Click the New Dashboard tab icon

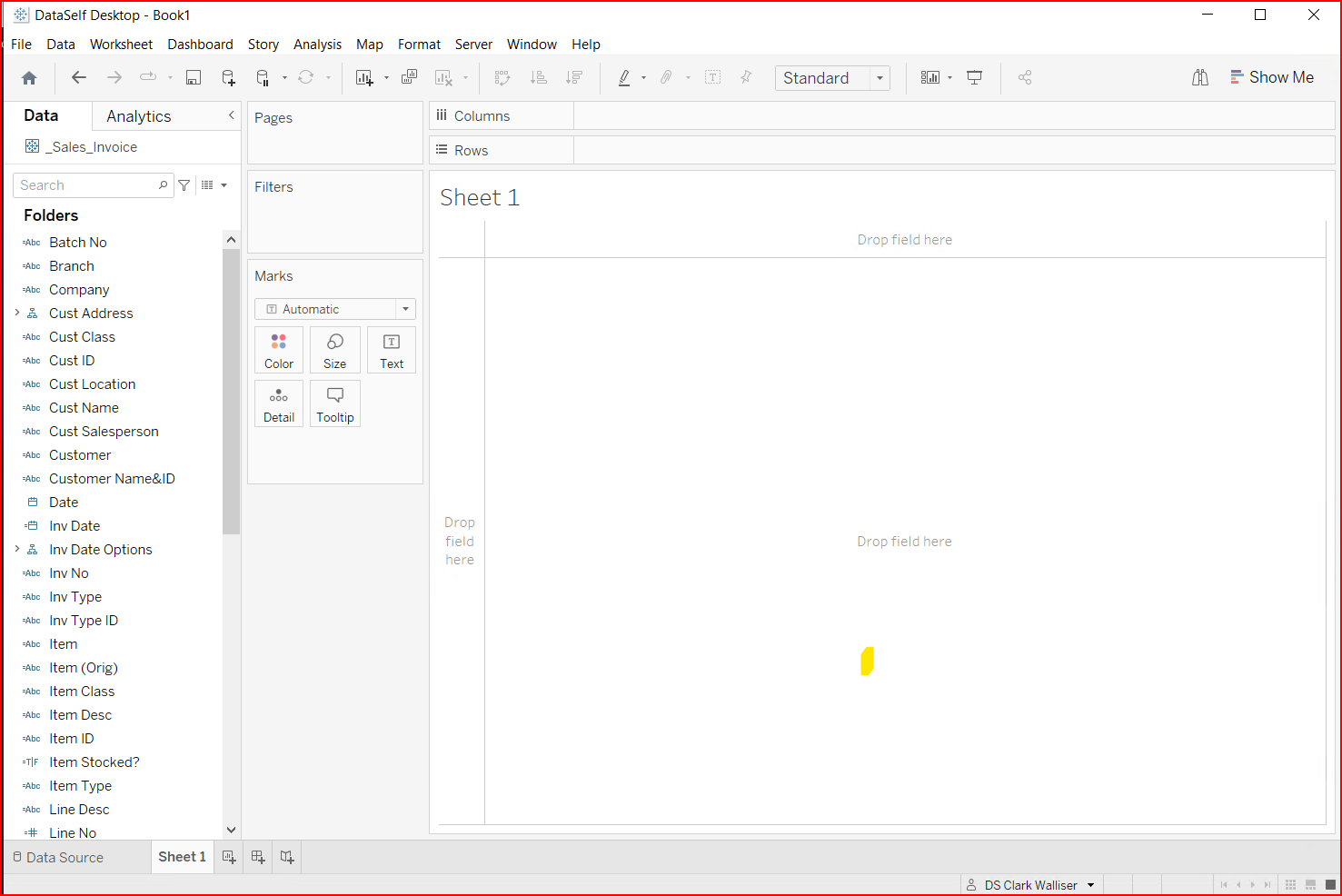point(258,857)
